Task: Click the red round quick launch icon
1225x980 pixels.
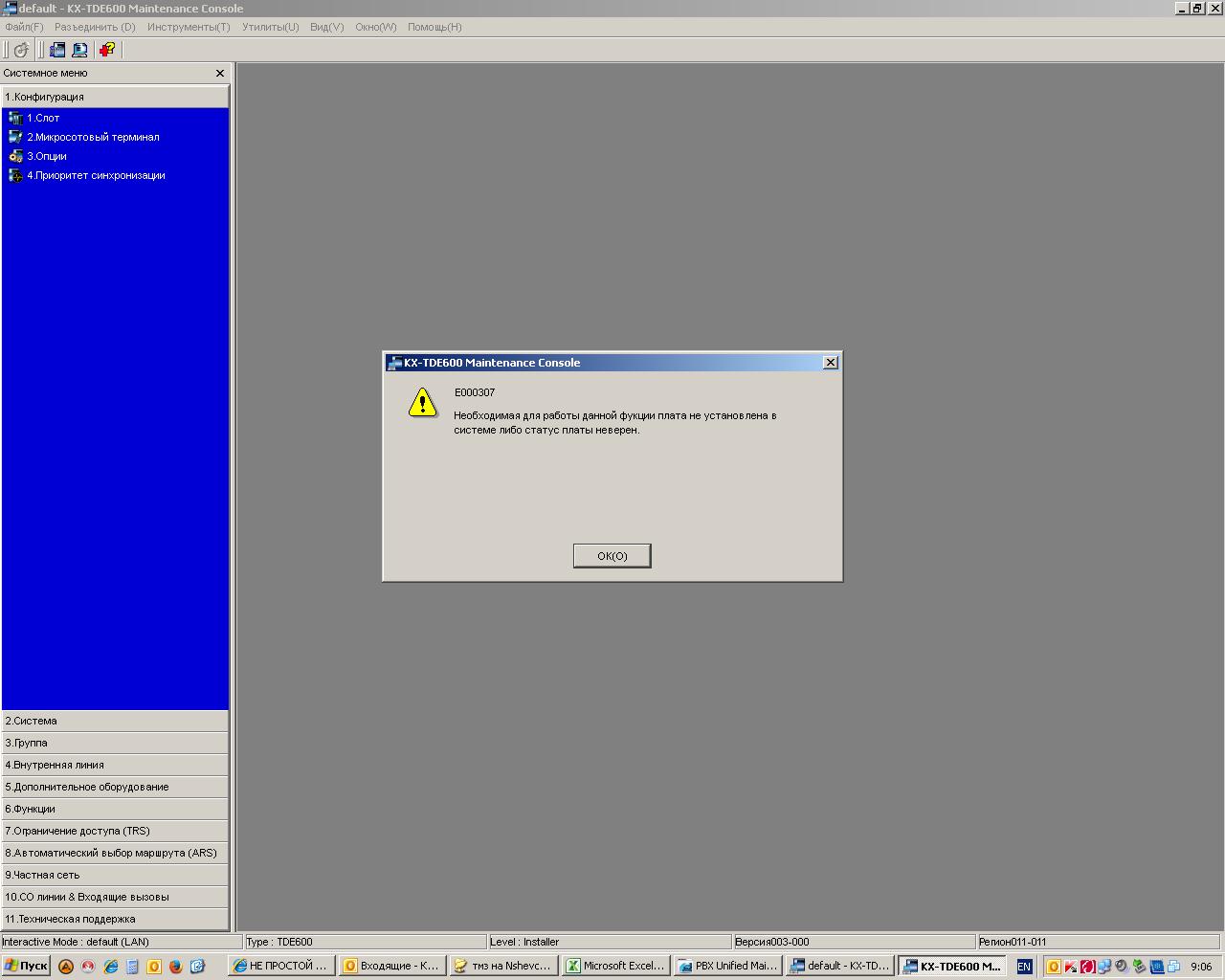Action: click(x=88, y=967)
